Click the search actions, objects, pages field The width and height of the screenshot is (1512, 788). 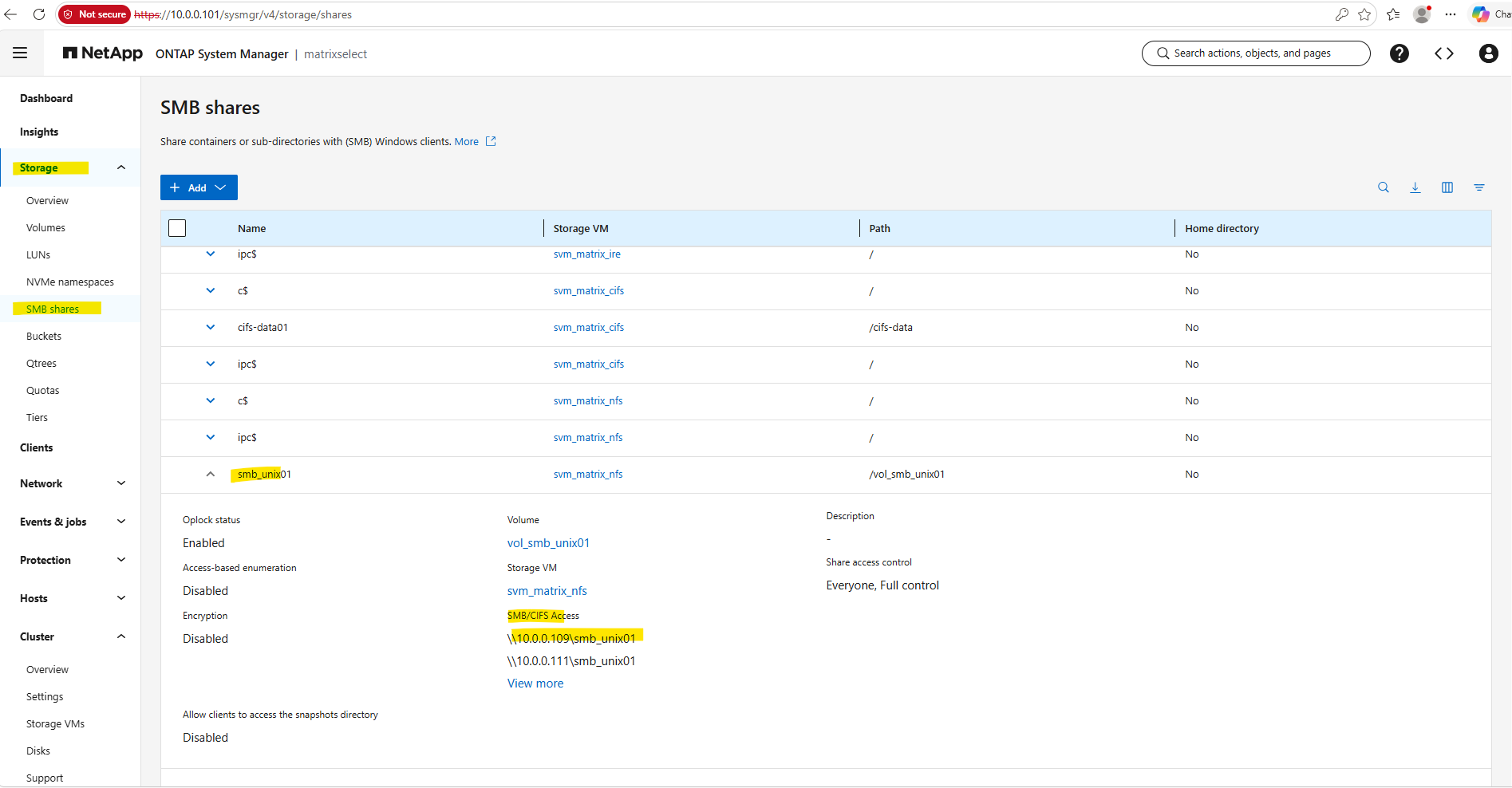[1256, 53]
